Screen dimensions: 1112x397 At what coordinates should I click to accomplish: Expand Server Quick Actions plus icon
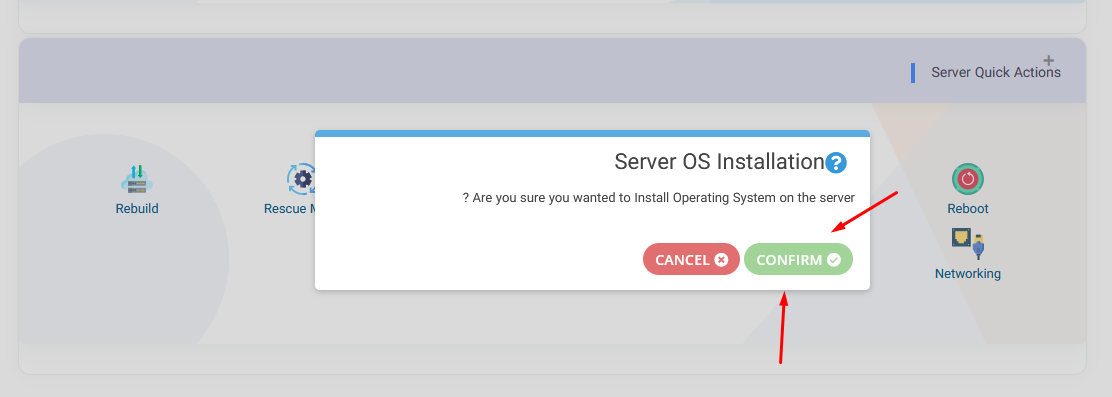(x=1049, y=61)
